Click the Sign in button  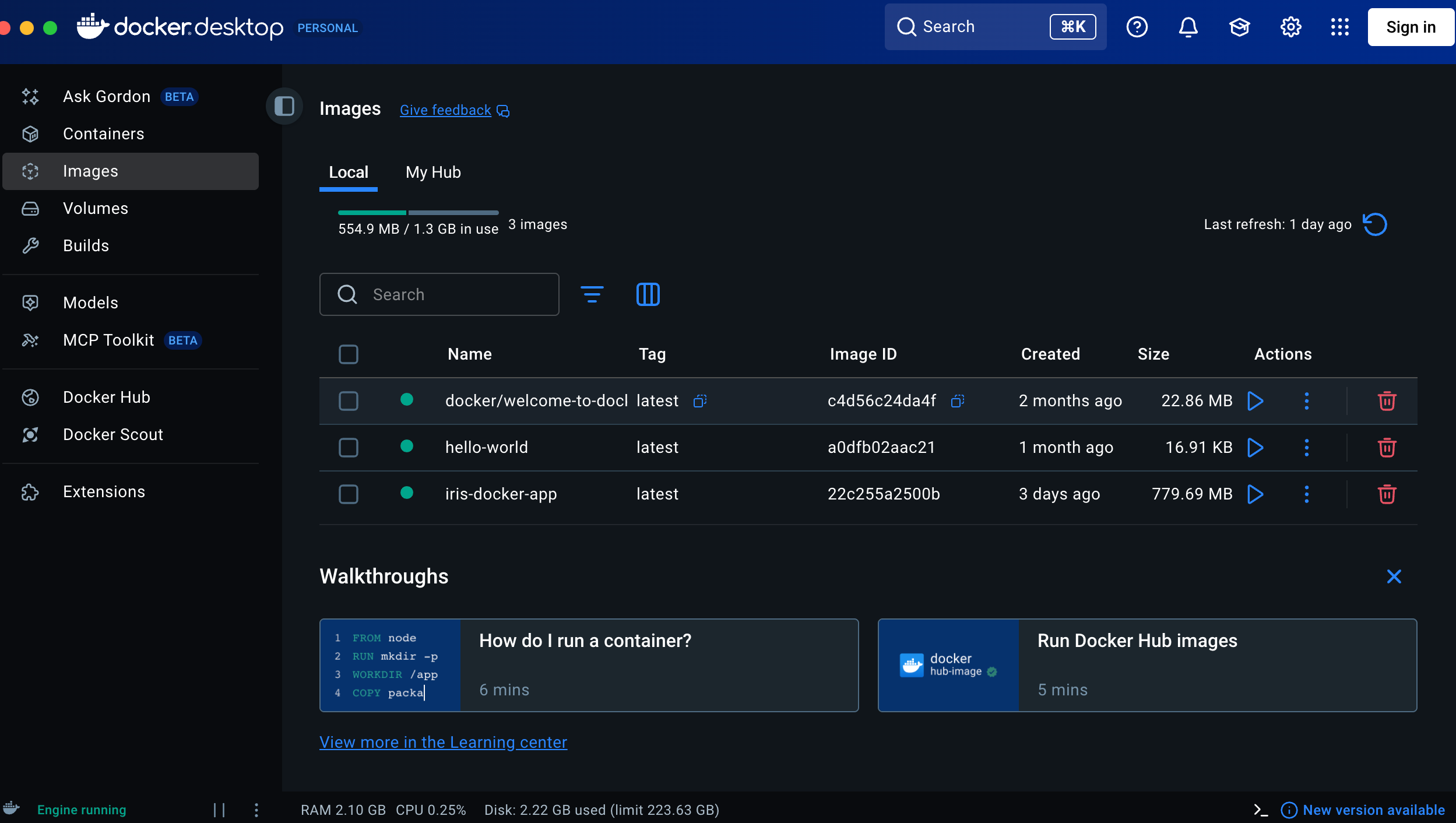coord(1411,27)
